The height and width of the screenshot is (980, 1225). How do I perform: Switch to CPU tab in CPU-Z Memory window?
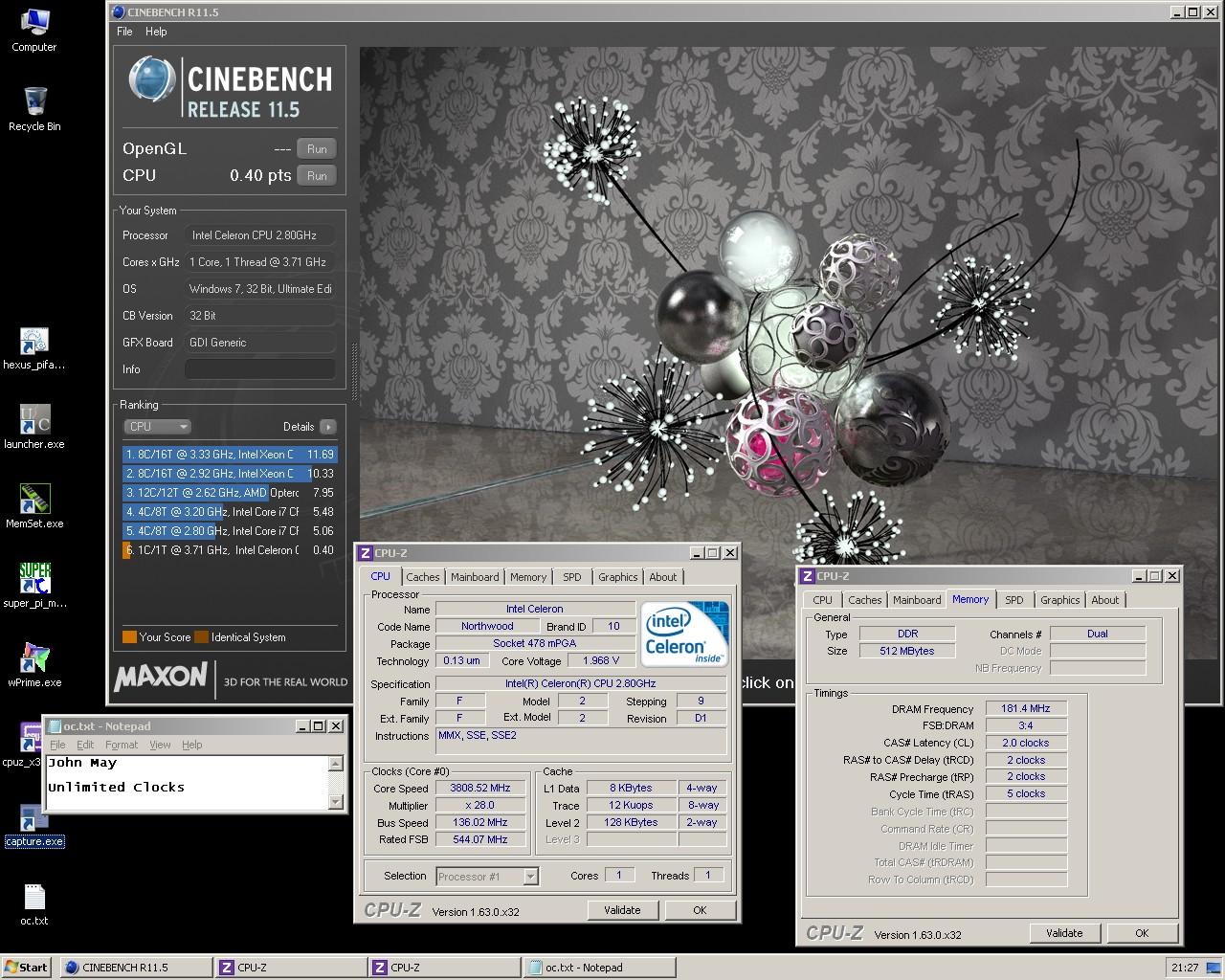(x=822, y=600)
